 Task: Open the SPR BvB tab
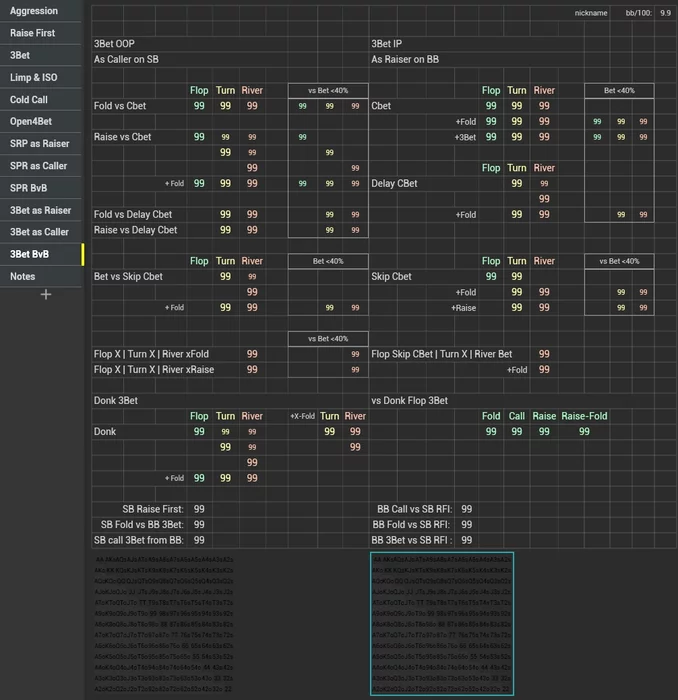point(29,188)
